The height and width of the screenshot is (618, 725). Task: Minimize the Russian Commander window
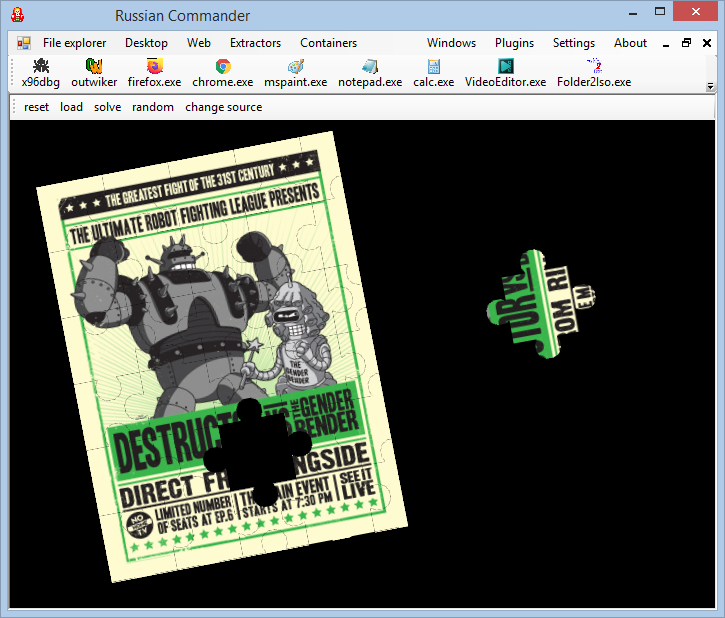[633, 12]
